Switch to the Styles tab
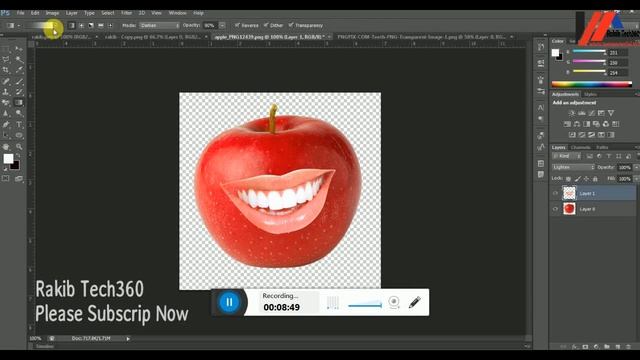Image resolution: width=640 pixels, height=360 pixels. [590, 94]
